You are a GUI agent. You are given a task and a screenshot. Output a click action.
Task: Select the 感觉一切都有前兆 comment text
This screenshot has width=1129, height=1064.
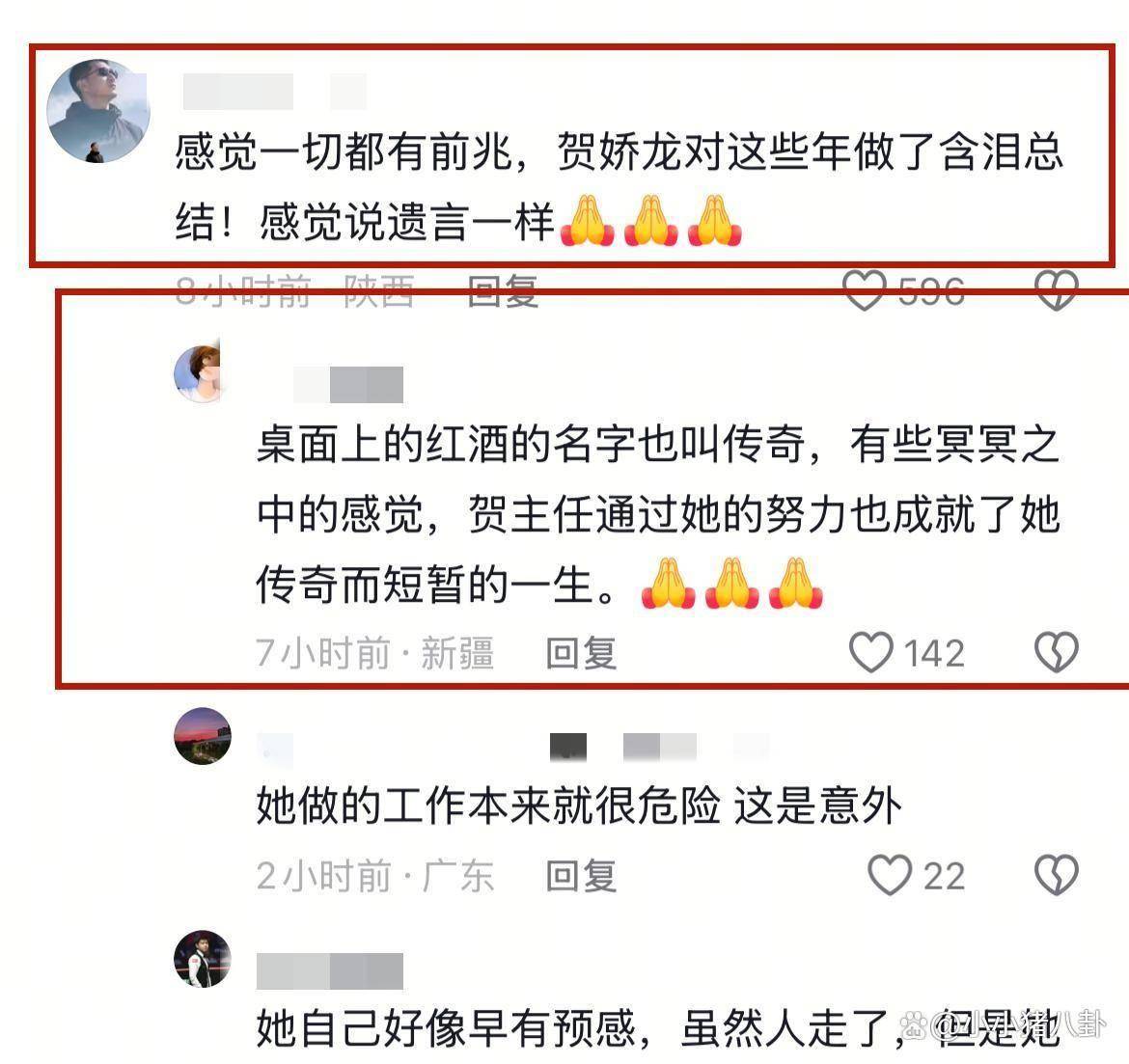(620, 187)
